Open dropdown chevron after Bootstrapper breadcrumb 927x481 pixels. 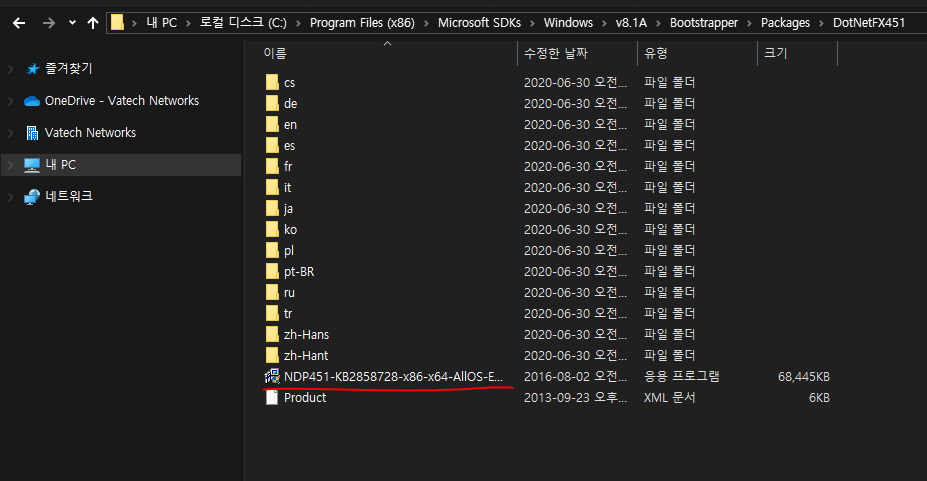[x=749, y=23]
